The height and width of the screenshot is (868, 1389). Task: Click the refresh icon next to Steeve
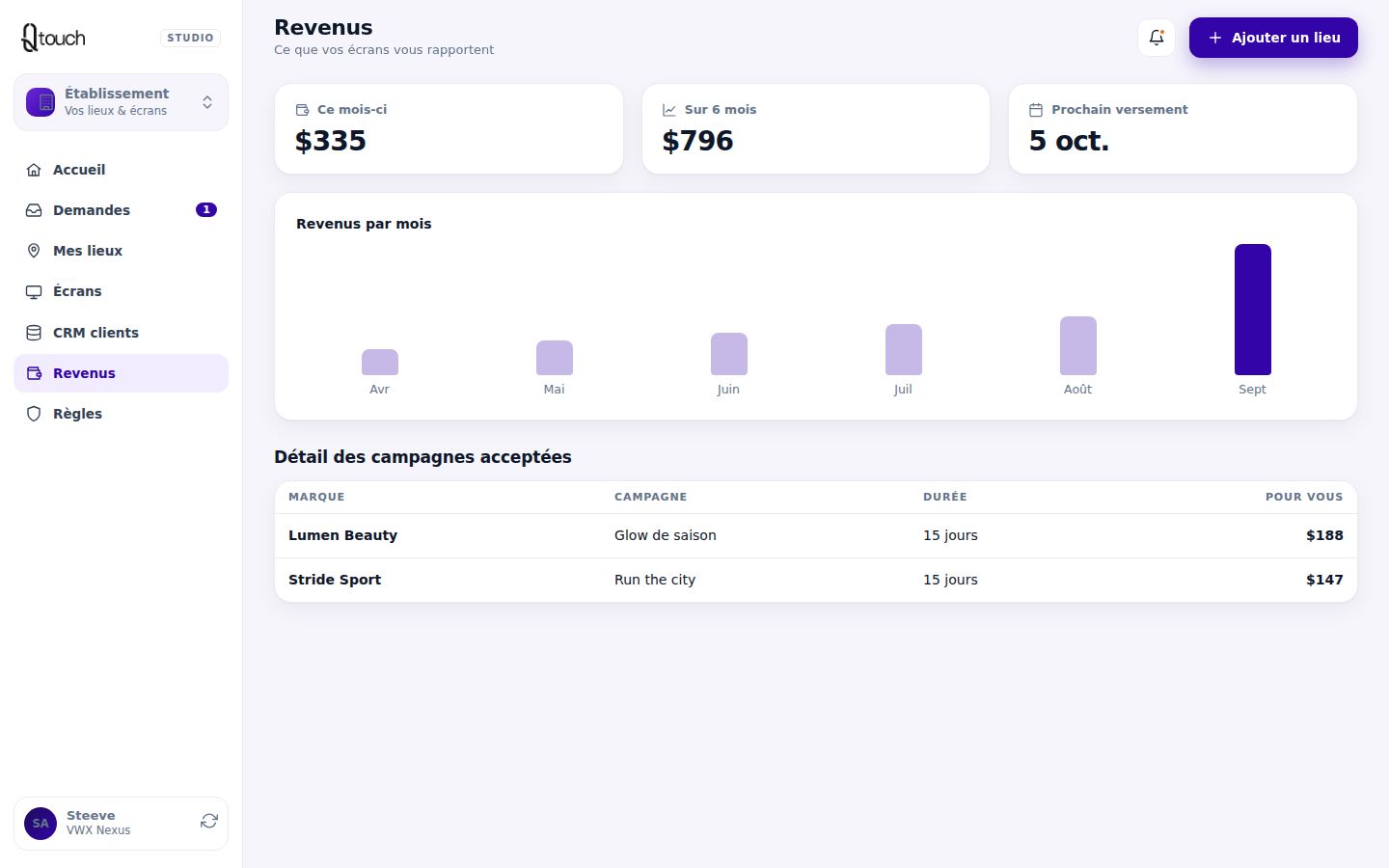coord(209,822)
